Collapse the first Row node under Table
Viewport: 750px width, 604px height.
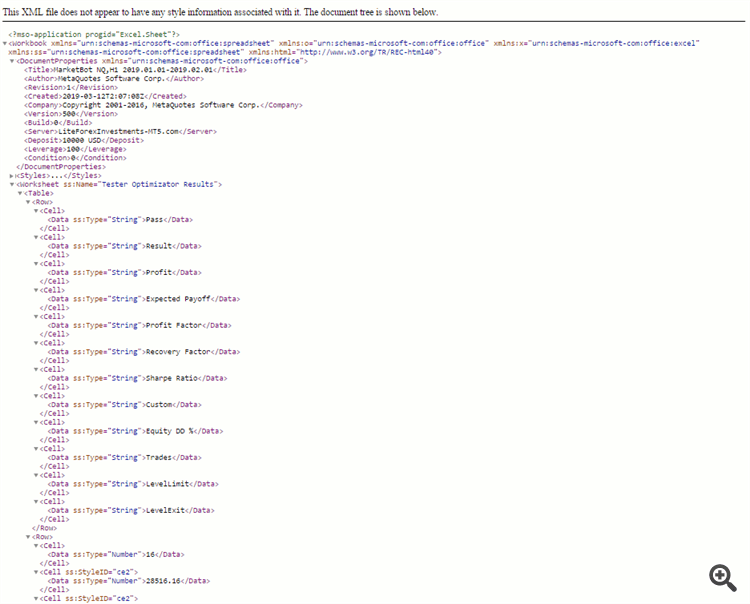[x=28, y=202]
